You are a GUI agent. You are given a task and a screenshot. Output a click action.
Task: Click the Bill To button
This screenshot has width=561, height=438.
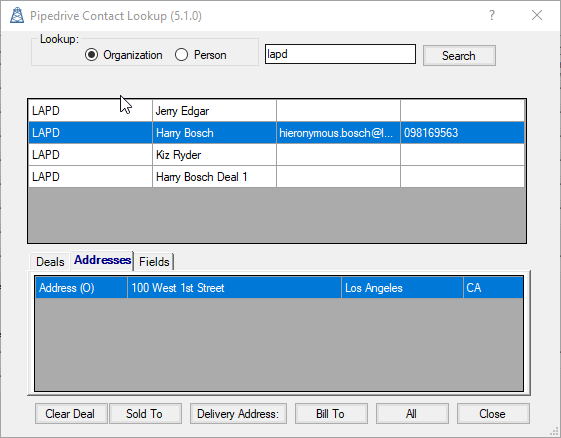pos(331,414)
